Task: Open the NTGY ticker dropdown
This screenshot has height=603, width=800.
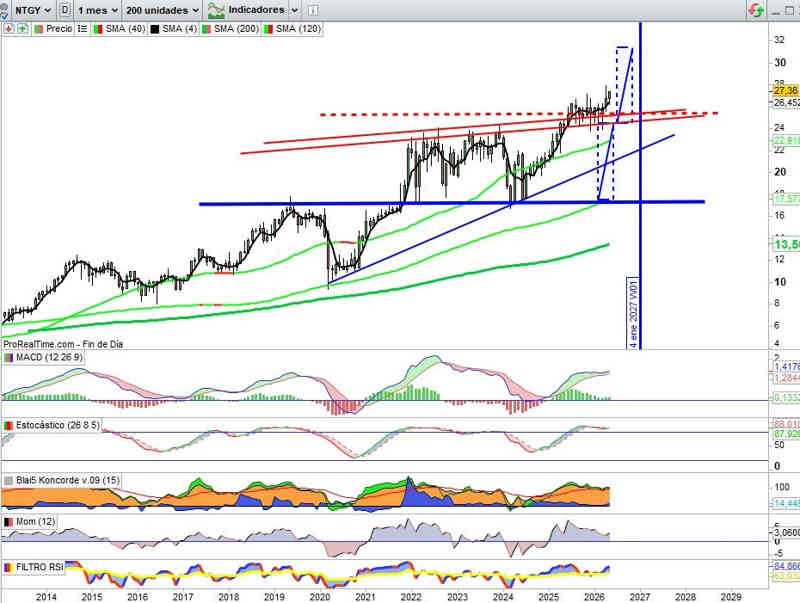Action: pyautogui.click(x=33, y=10)
